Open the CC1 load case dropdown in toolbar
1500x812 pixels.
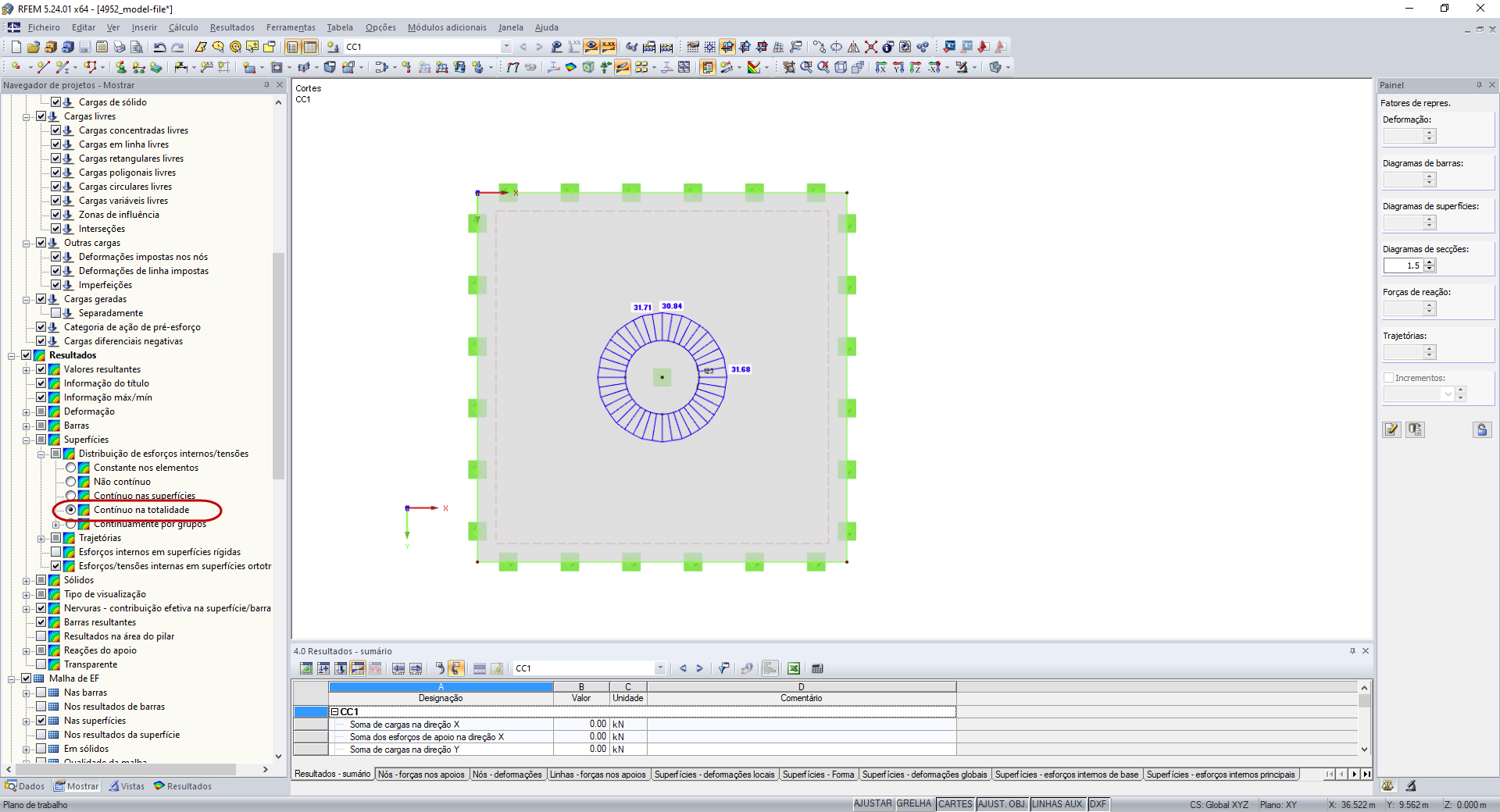click(506, 47)
